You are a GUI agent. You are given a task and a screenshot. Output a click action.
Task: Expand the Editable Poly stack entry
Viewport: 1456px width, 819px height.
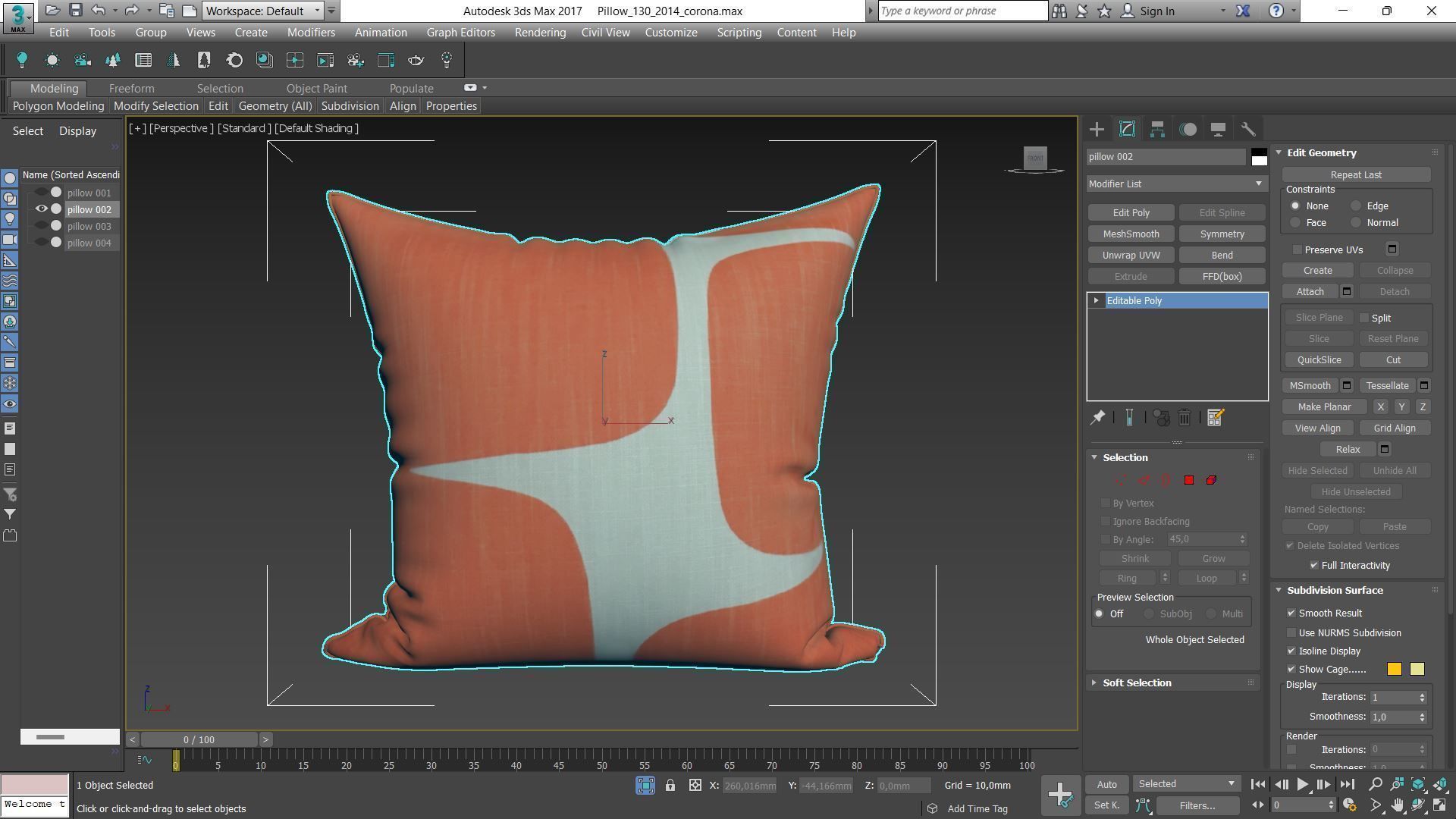point(1097,301)
